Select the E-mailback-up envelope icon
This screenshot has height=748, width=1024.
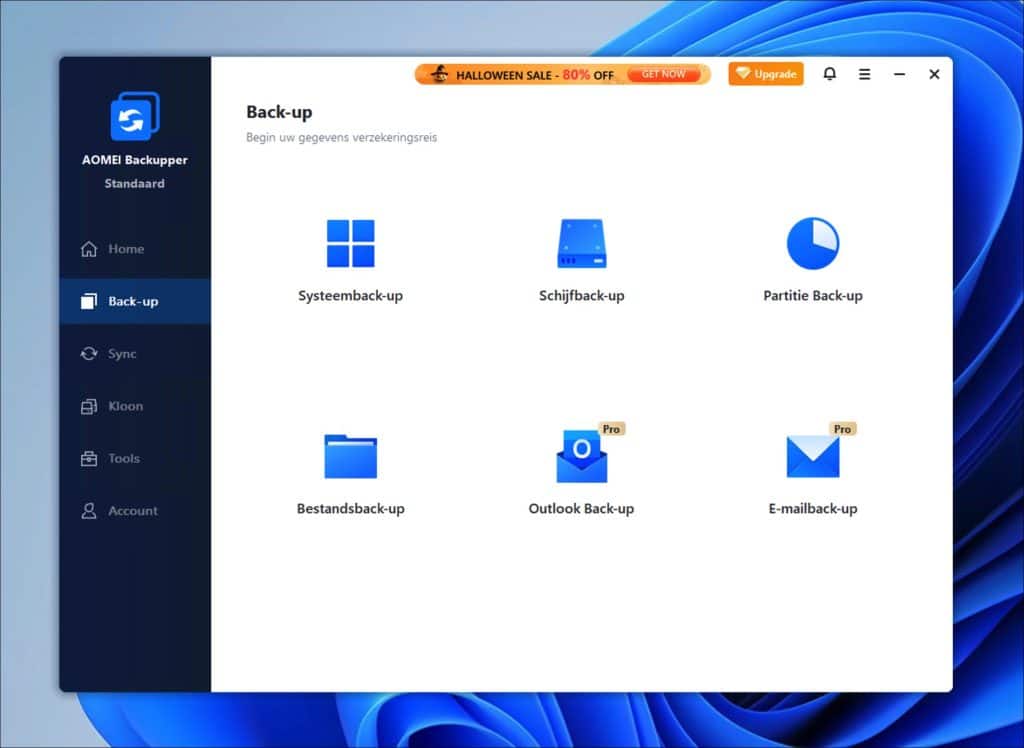(x=812, y=457)
